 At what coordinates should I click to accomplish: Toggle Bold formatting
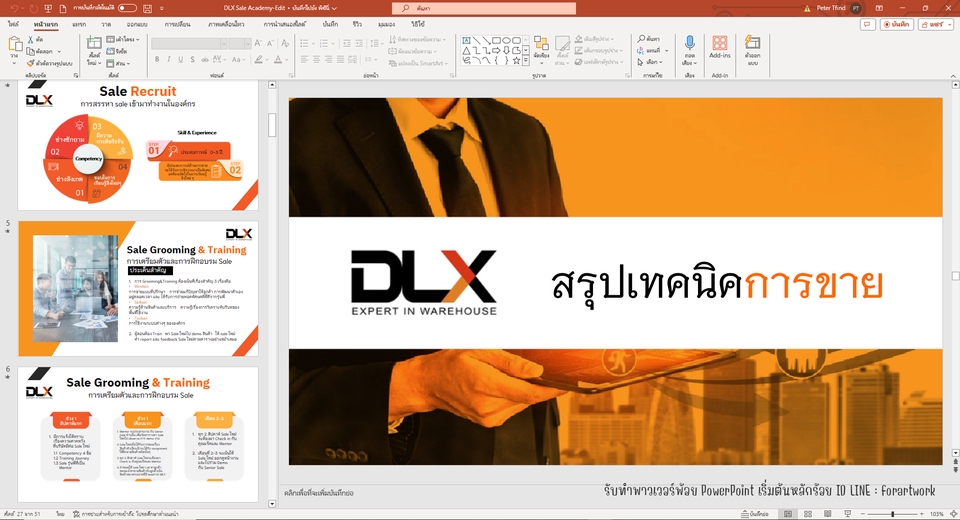pos(157,59)
